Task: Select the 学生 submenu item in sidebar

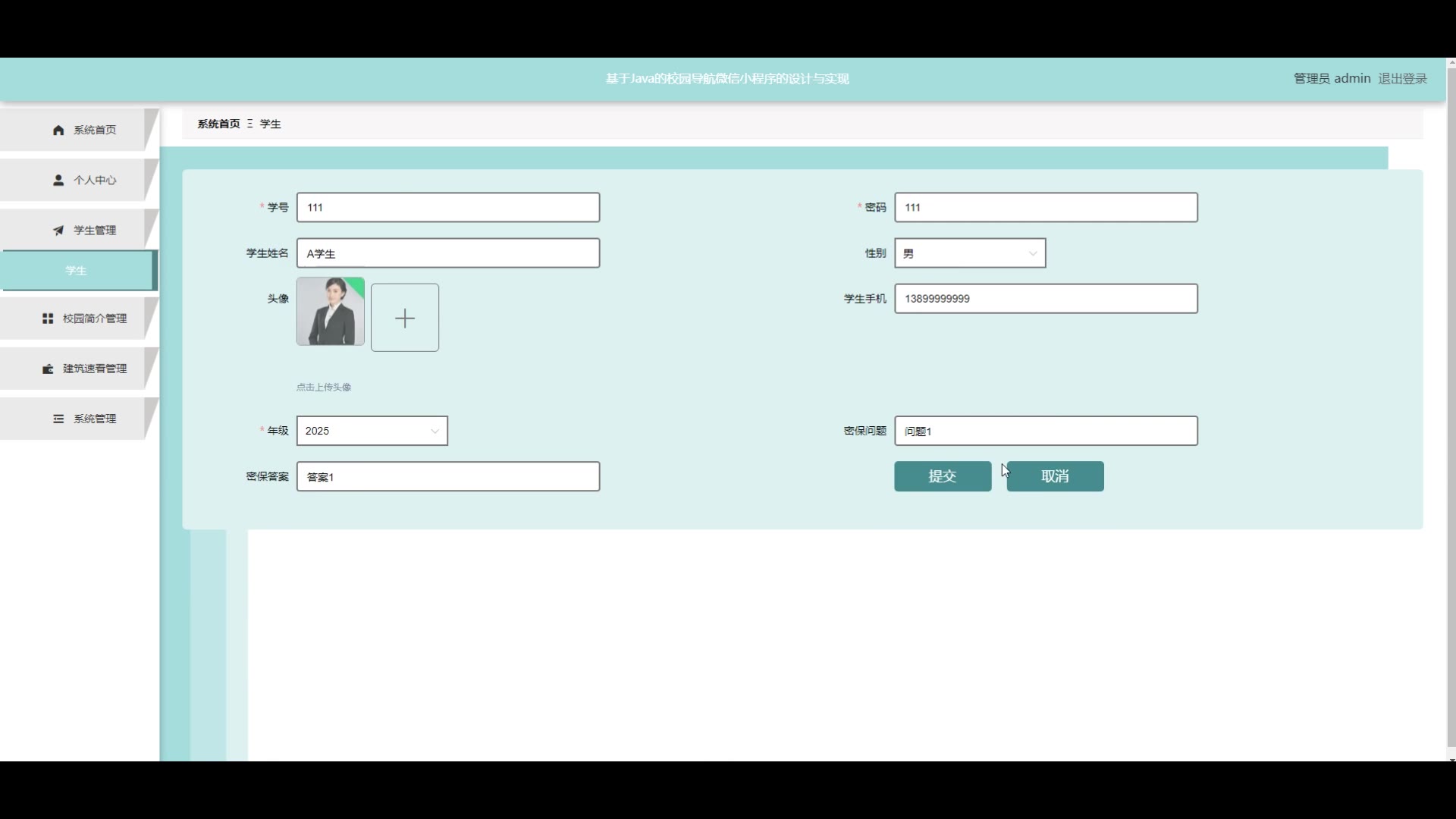Action: (x=76, y=271)
